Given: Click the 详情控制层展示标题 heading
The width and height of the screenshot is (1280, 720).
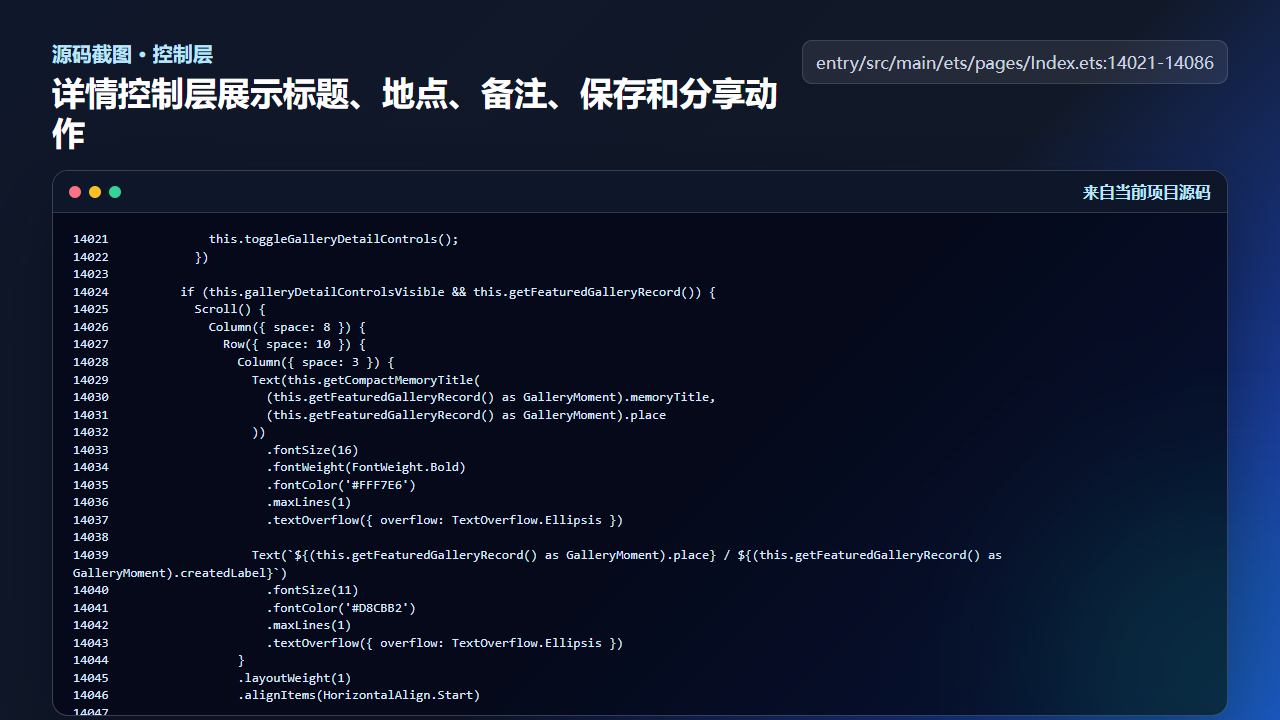Looking at the screenshot, I should coord(415,113).
